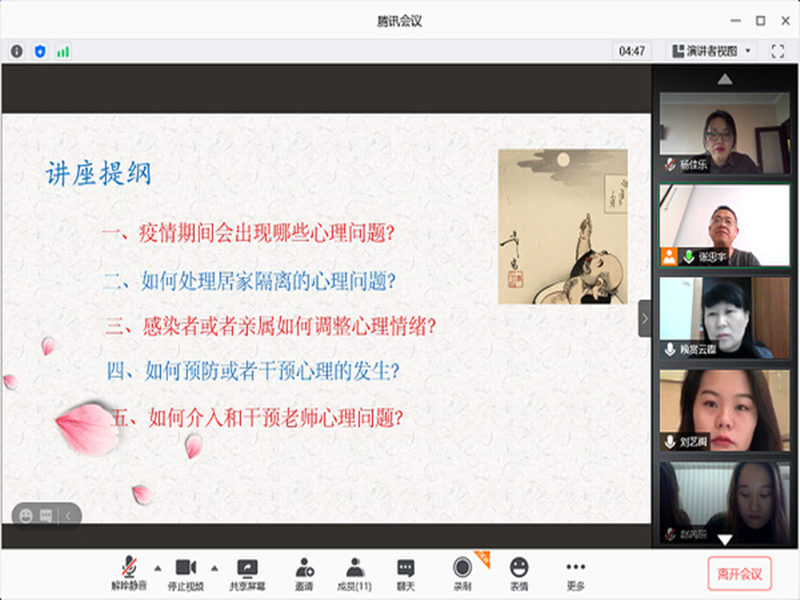The height and width of the screenshot is (600, 800).
Task: Open video options arrow beside 停止视频
Action: (x=214, y=568)
